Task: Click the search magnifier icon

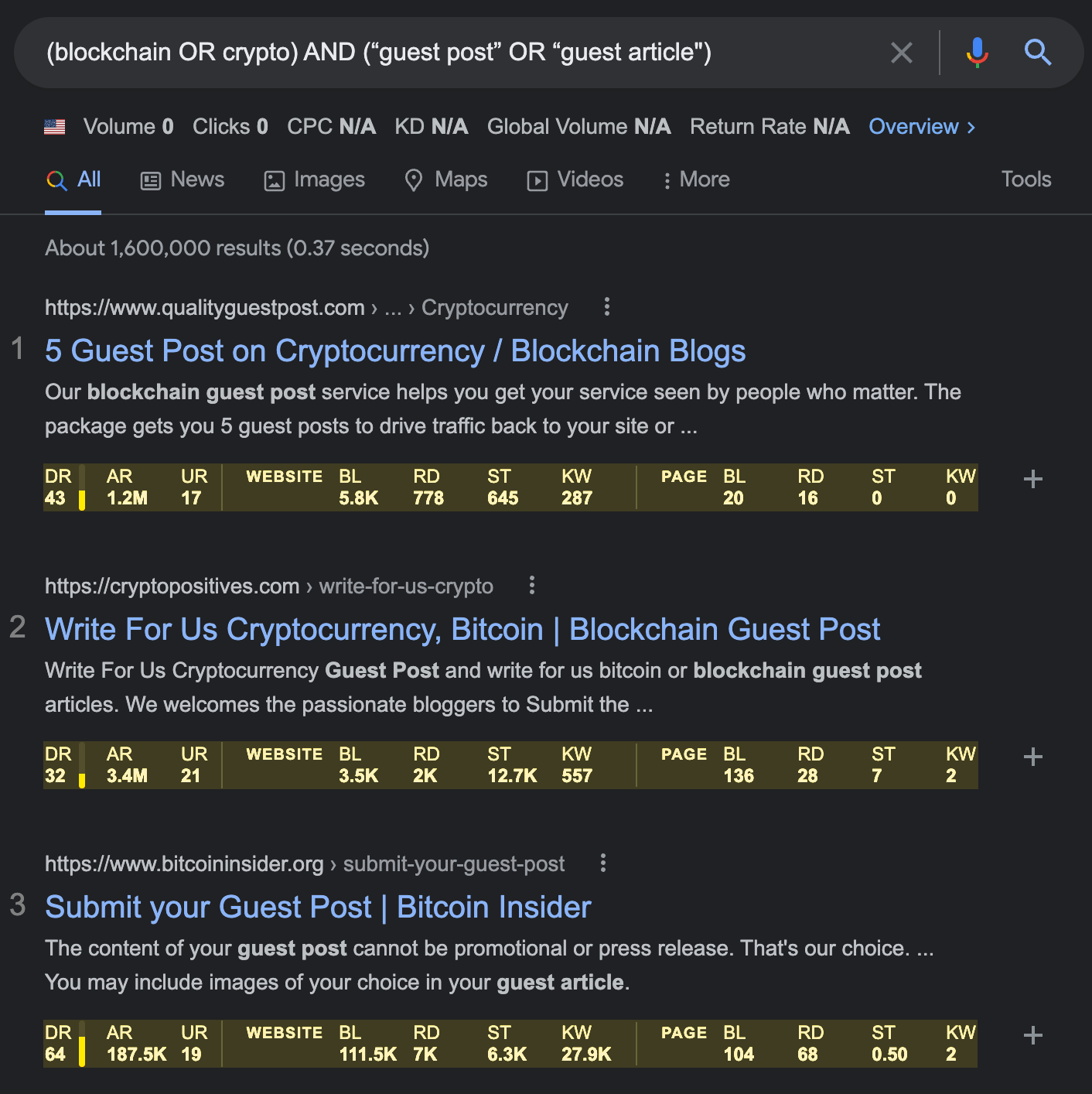Action: 1038,53
